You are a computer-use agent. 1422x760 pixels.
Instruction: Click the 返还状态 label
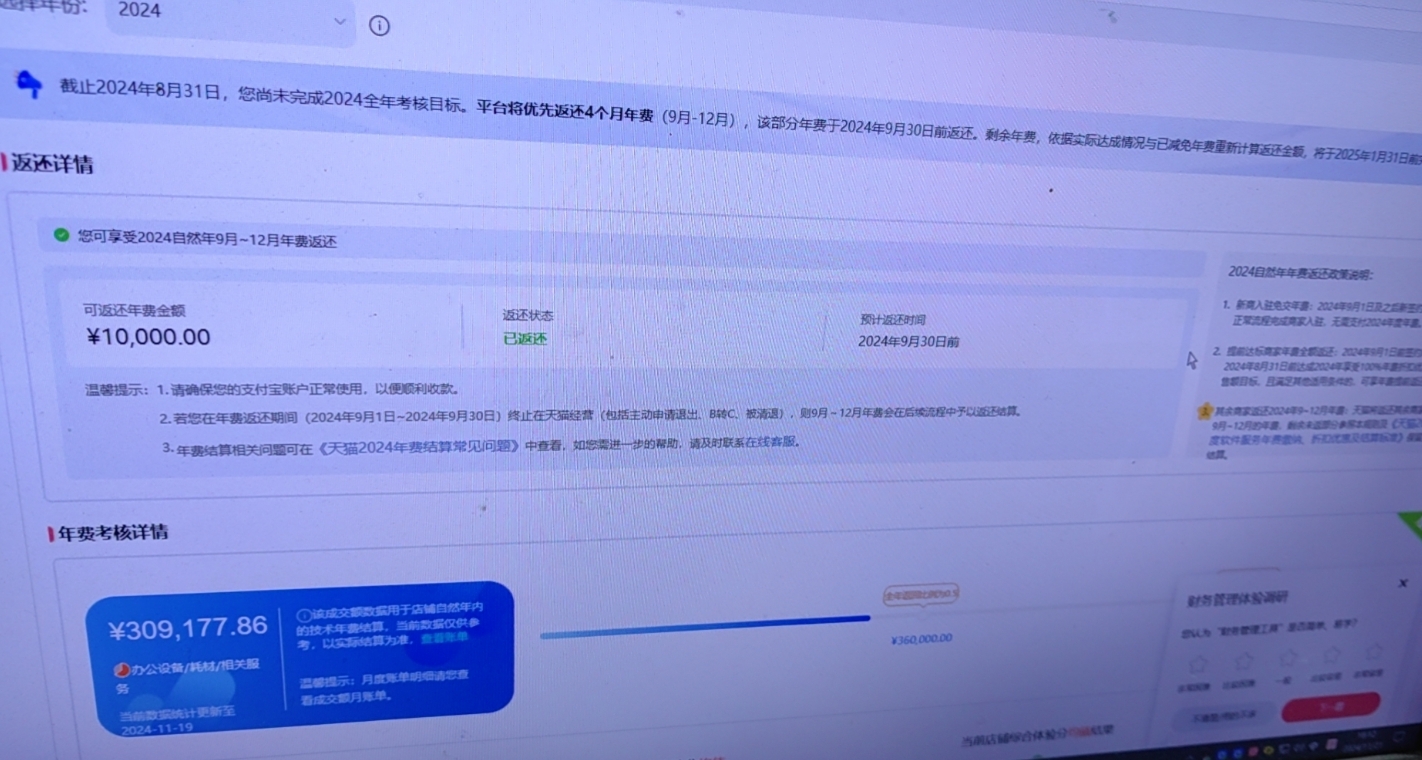tap(528, 315)
